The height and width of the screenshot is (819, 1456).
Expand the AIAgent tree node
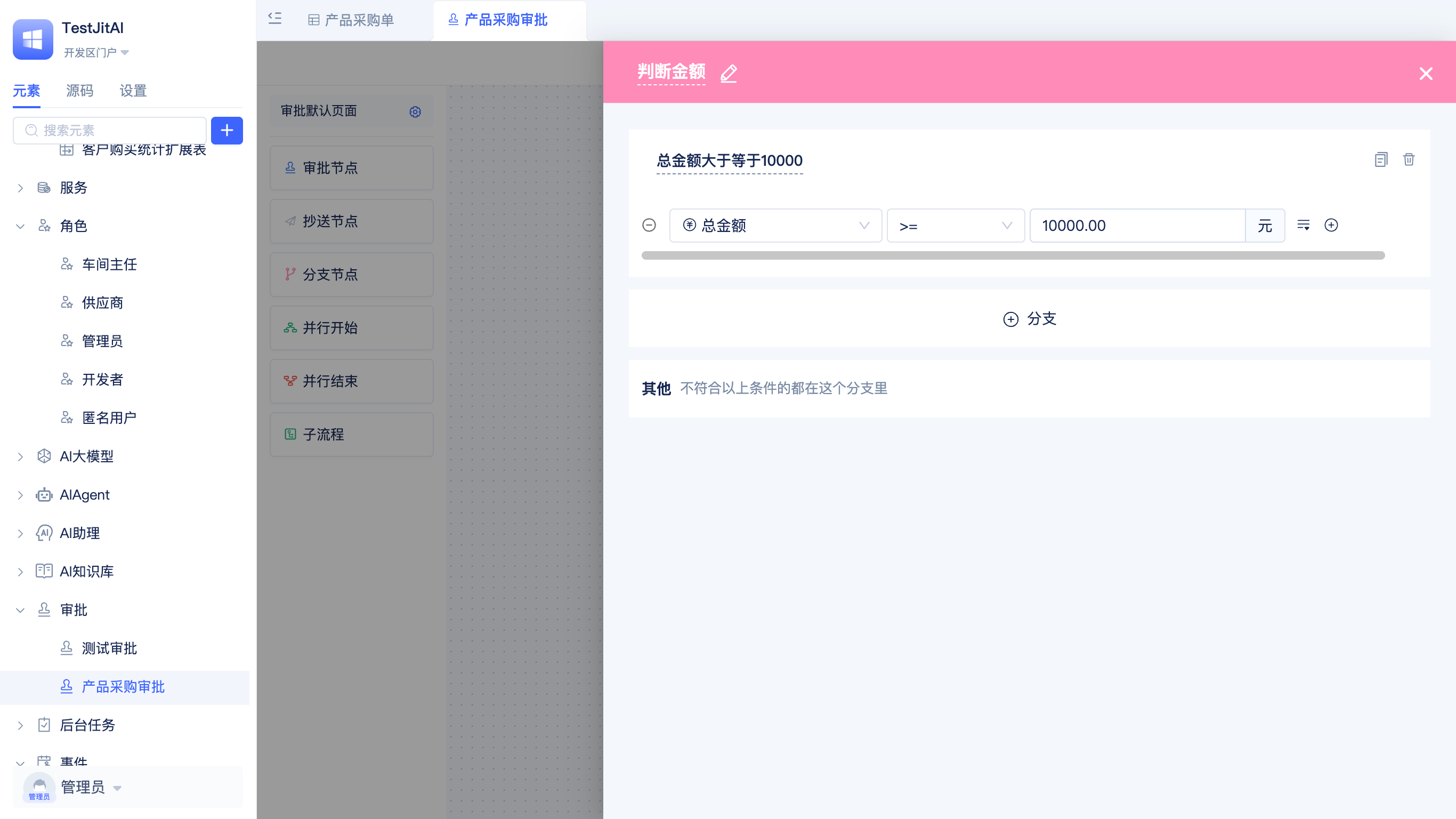click(20, 495)
